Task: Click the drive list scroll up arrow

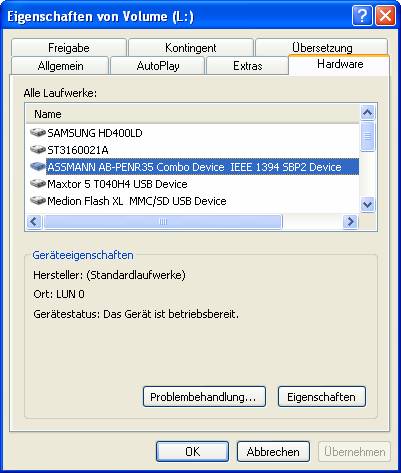Action: pyautogui.click(x=367, y=113)
